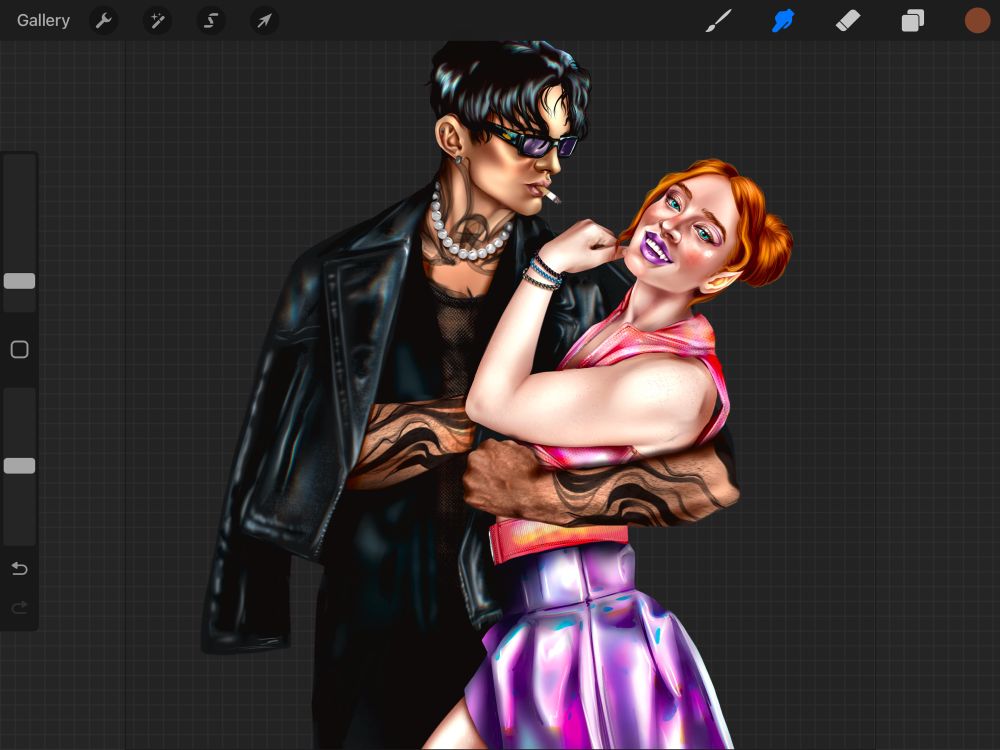Redo the undone action
This screenshot has width=1000, height=750.
tap(19, 608)
